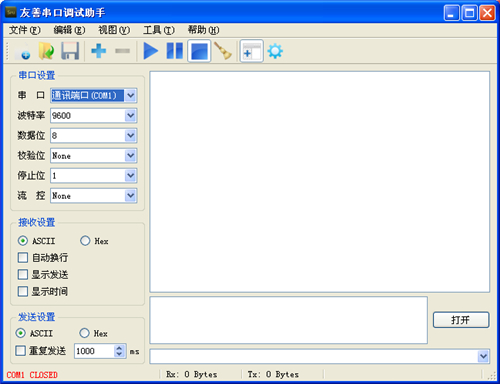Image resolution: width=500 pixels, height=384 pixels.
Task: Check the 显示时间 option
Action: [x=23, y=291]
